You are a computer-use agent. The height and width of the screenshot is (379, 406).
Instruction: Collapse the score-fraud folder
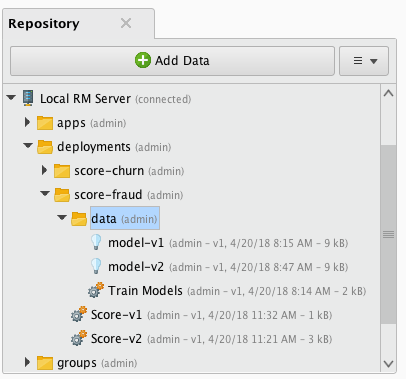(x=45, y=194)
